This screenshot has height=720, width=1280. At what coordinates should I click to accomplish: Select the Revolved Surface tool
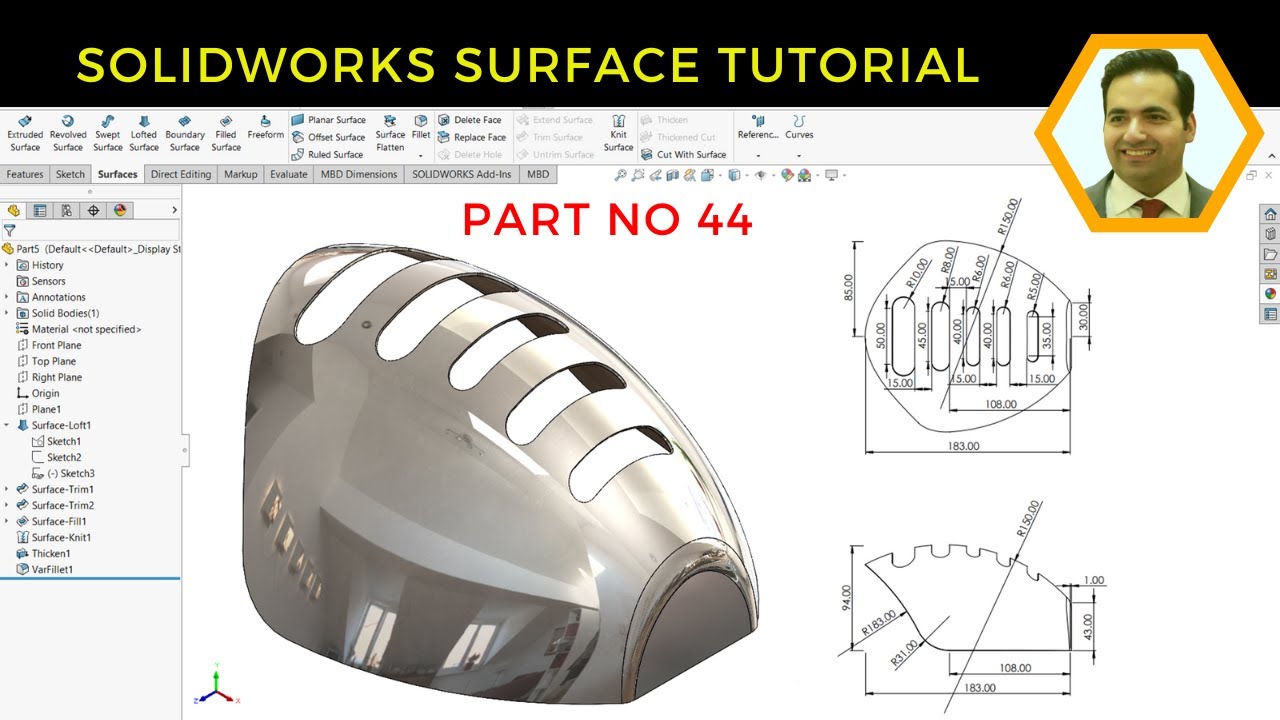click(x=68, y=134)
